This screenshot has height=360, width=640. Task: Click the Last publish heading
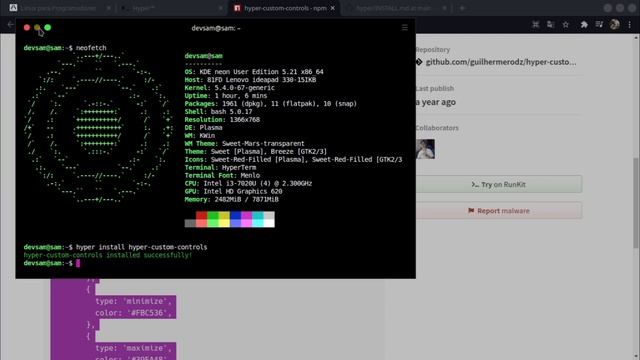pos(434,89)
